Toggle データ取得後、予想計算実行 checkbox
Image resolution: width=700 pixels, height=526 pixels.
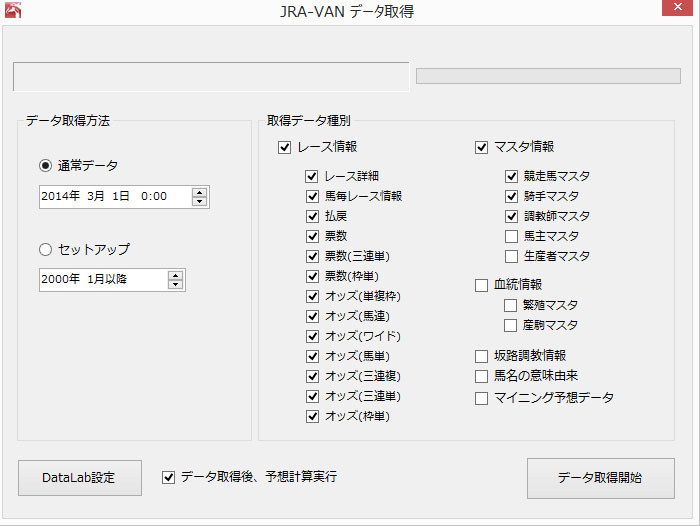coord(168,478)
